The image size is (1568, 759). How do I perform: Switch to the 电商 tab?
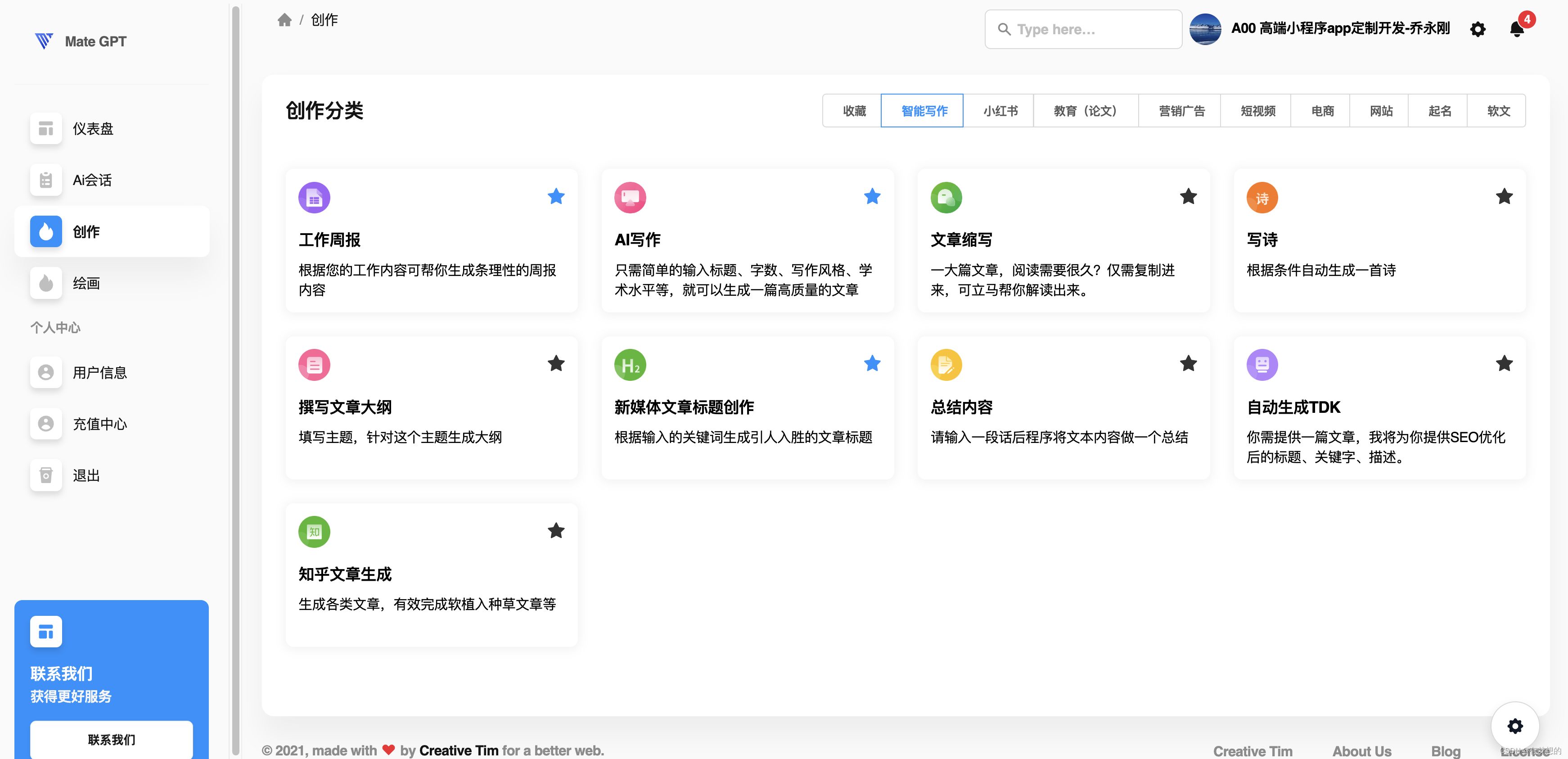(x=1320, y=111)
